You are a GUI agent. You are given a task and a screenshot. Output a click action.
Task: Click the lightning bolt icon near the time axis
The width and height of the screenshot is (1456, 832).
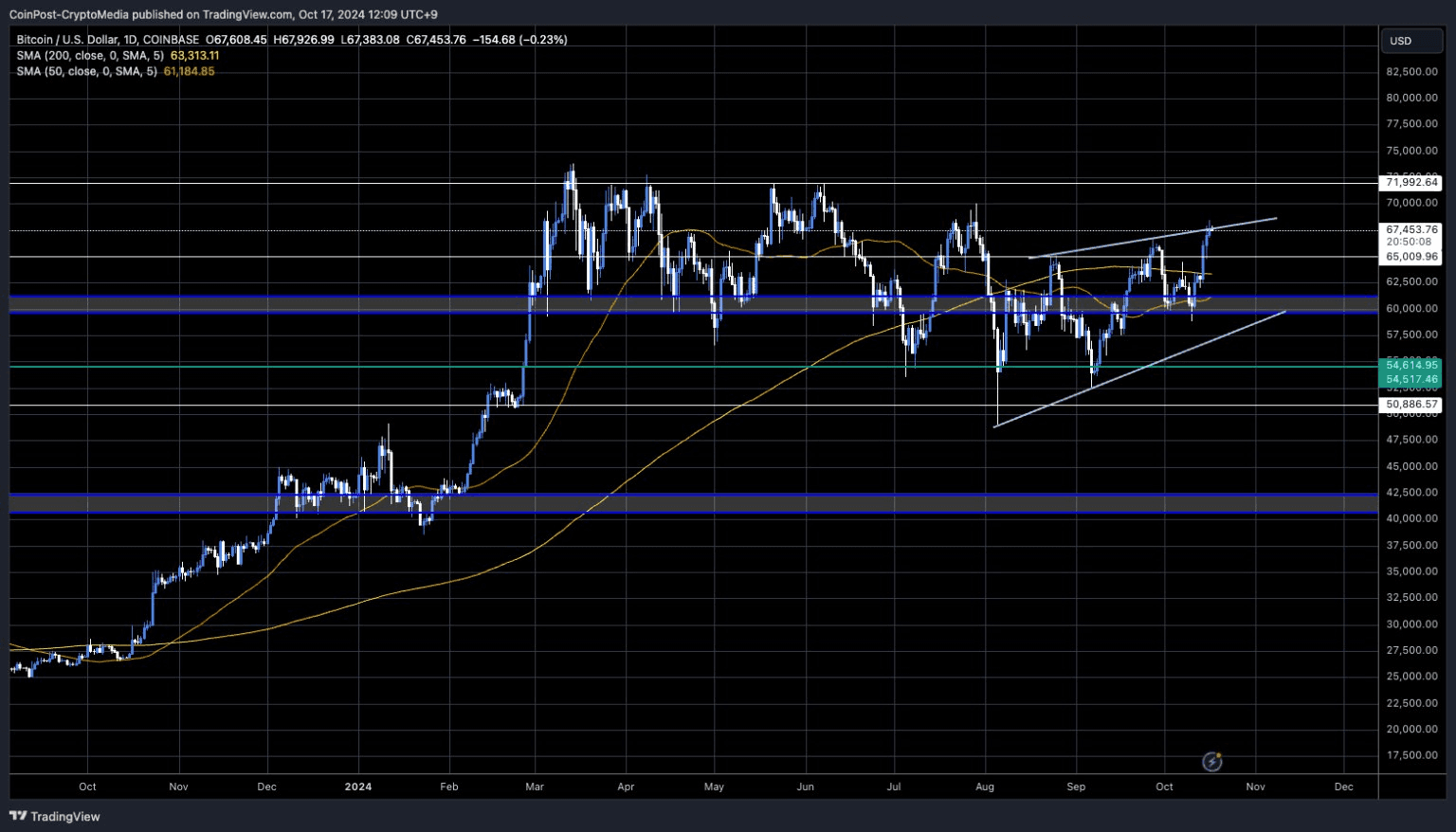[1211, 761]
